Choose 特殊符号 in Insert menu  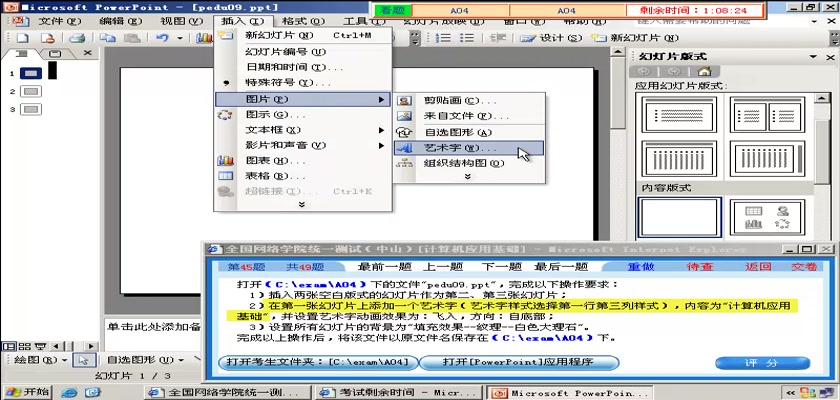(x=303, y=83)
